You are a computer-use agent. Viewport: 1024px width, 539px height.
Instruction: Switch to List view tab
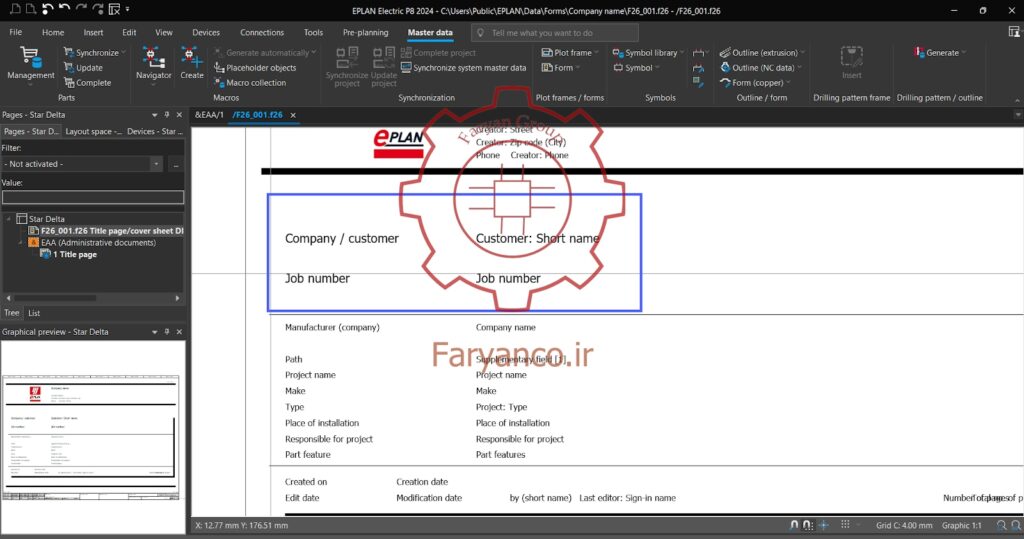(x=34, y=313)
